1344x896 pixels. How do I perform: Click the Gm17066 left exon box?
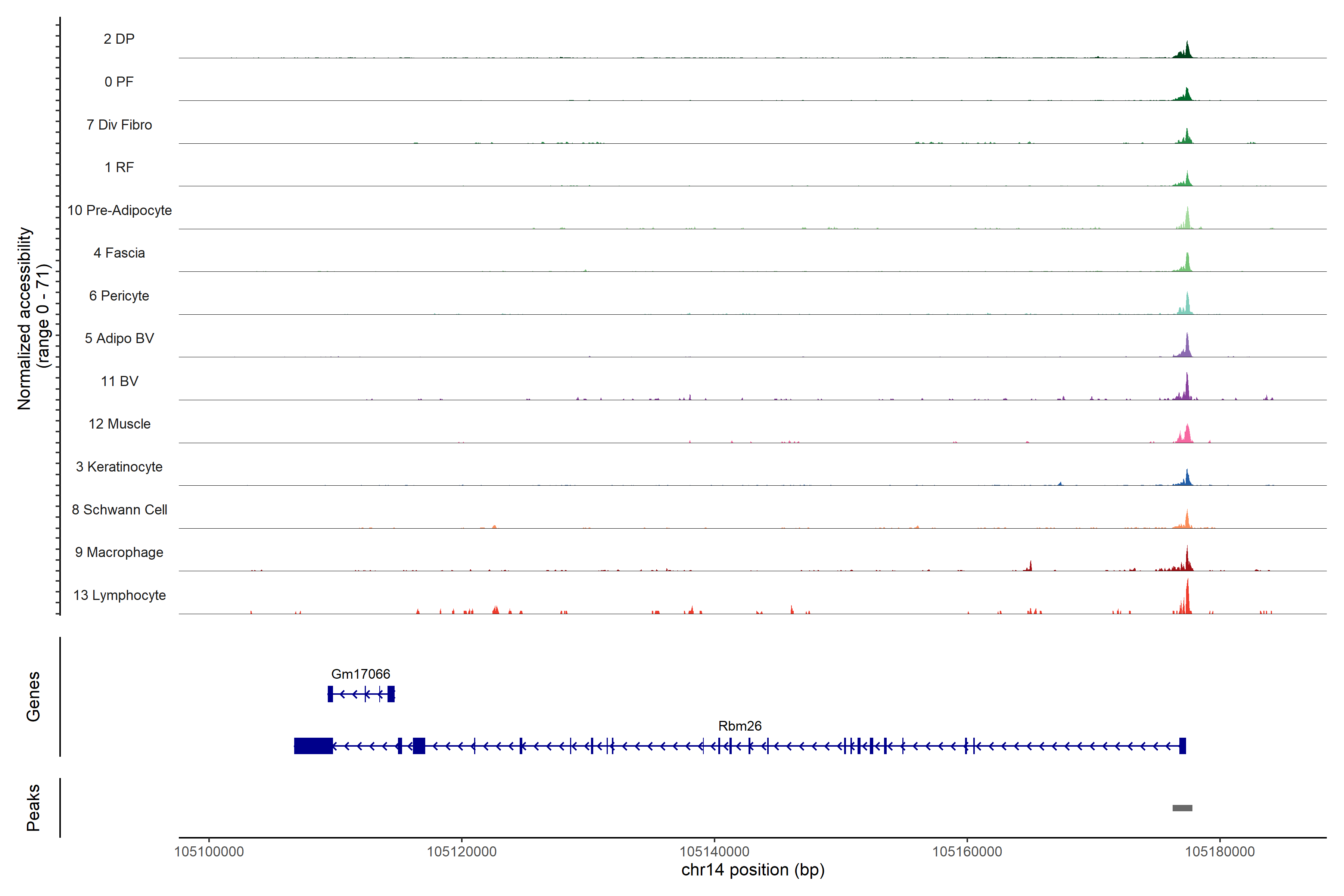[x=330, y=694]
